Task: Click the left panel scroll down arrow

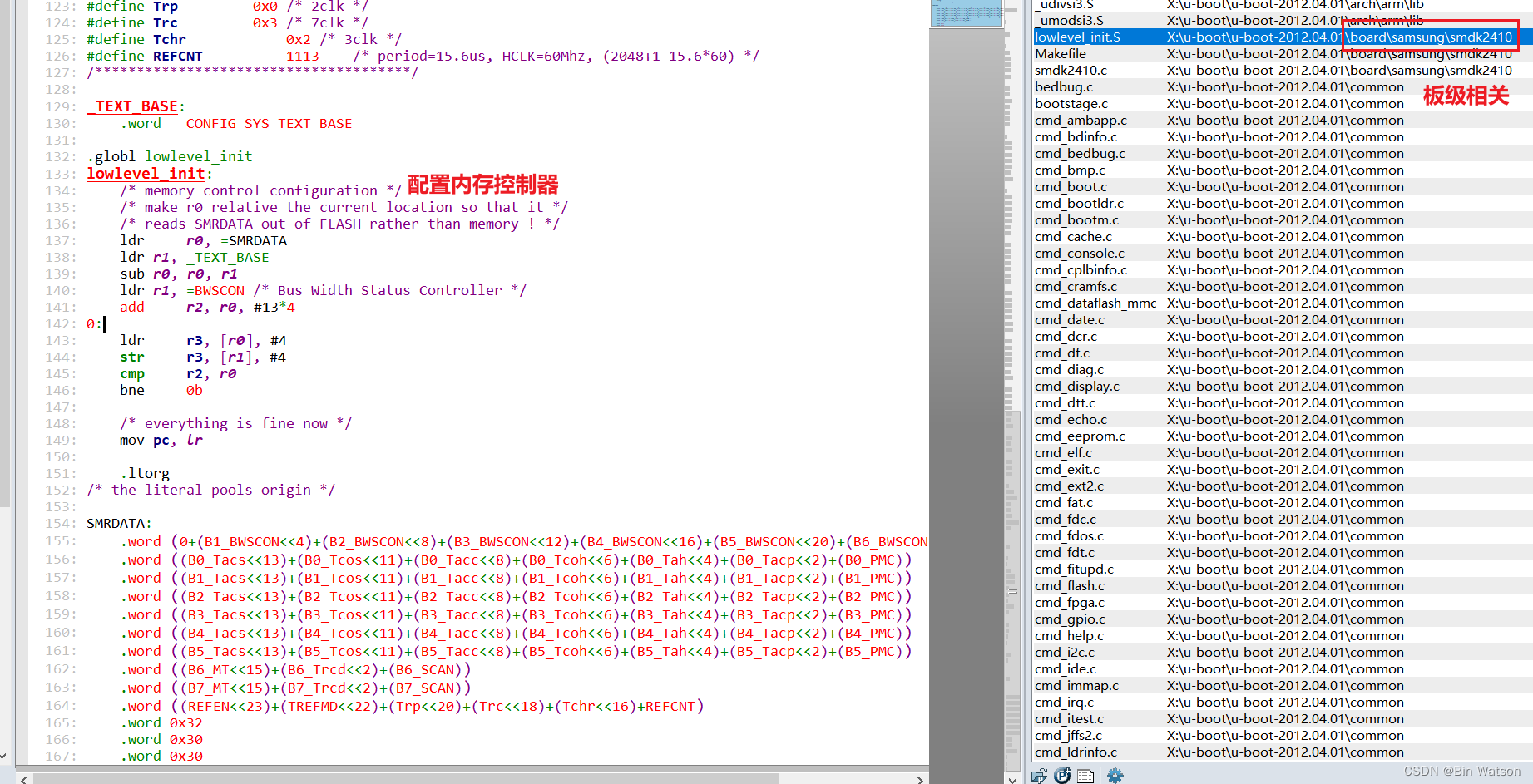Action: coord(4,757)
